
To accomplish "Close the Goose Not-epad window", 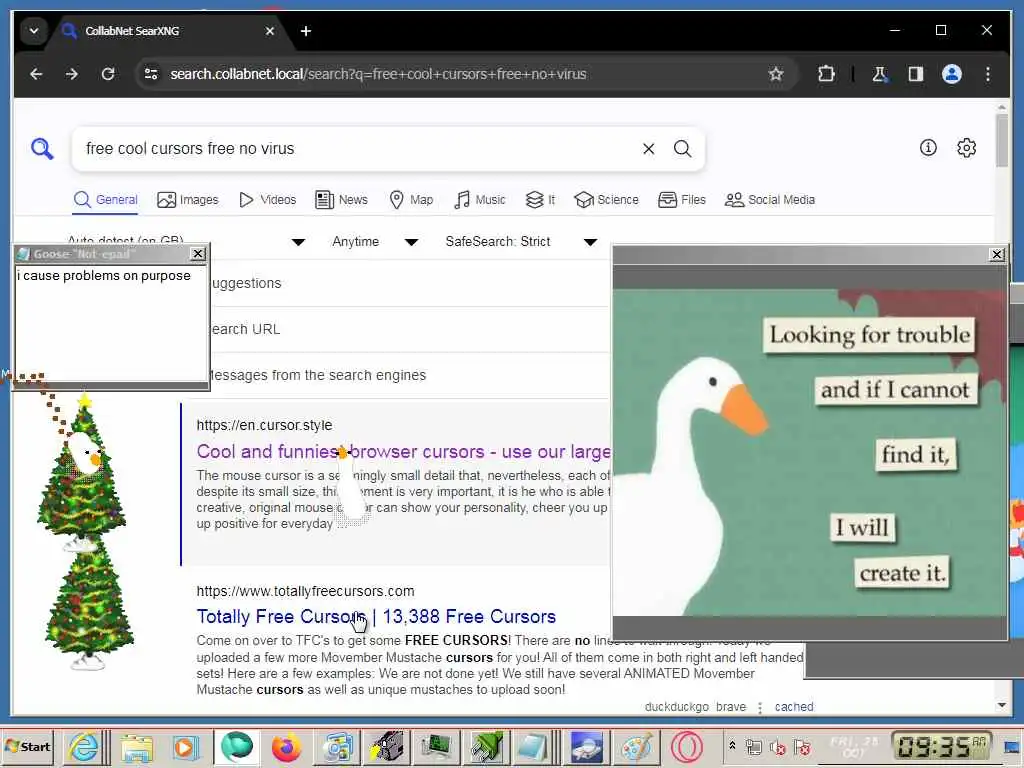I will (x=198, y=253).
